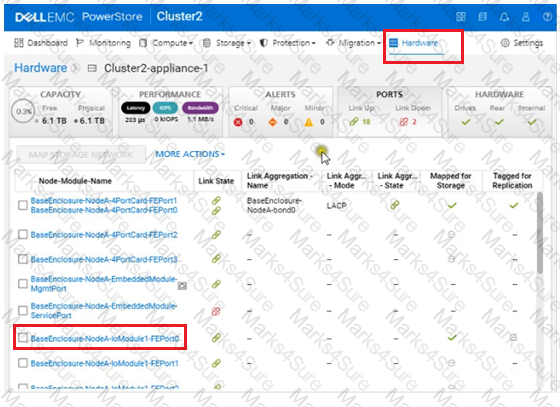The image size is (560, 407).
Task: Click the teal IOPS metric pill
Action: pos(165,108)
